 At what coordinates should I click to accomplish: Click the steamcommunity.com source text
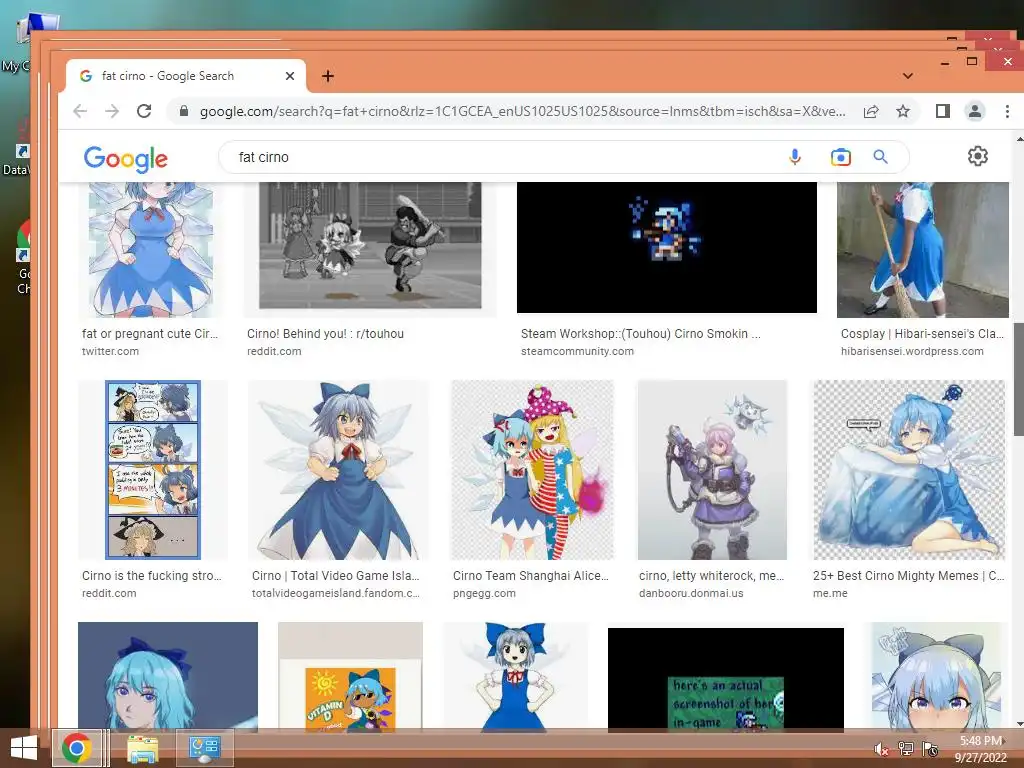577,351
